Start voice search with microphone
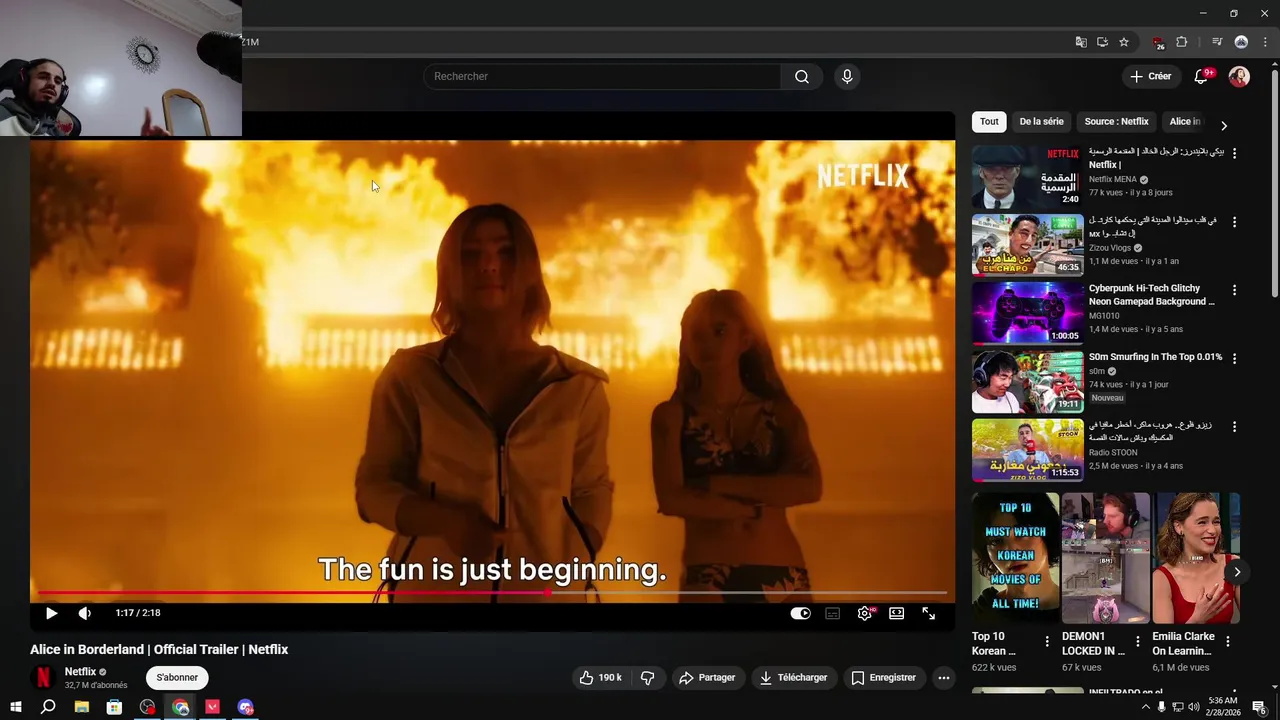This screenshot has height=720, width=1280. 847,76
